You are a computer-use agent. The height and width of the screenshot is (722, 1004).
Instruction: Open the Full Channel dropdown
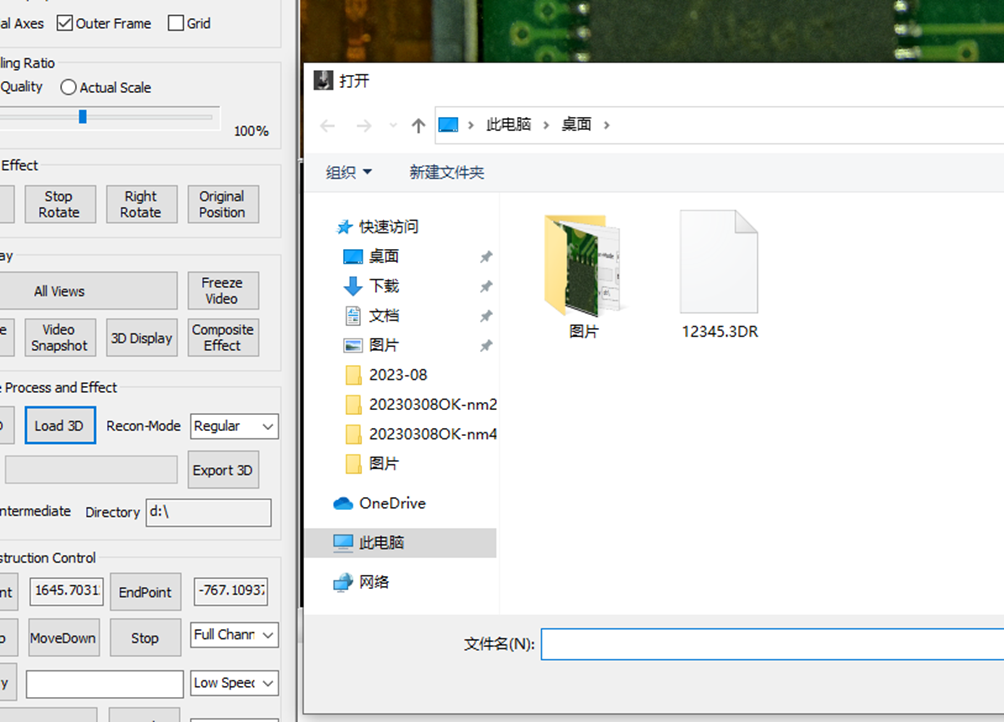pos(234,635)
